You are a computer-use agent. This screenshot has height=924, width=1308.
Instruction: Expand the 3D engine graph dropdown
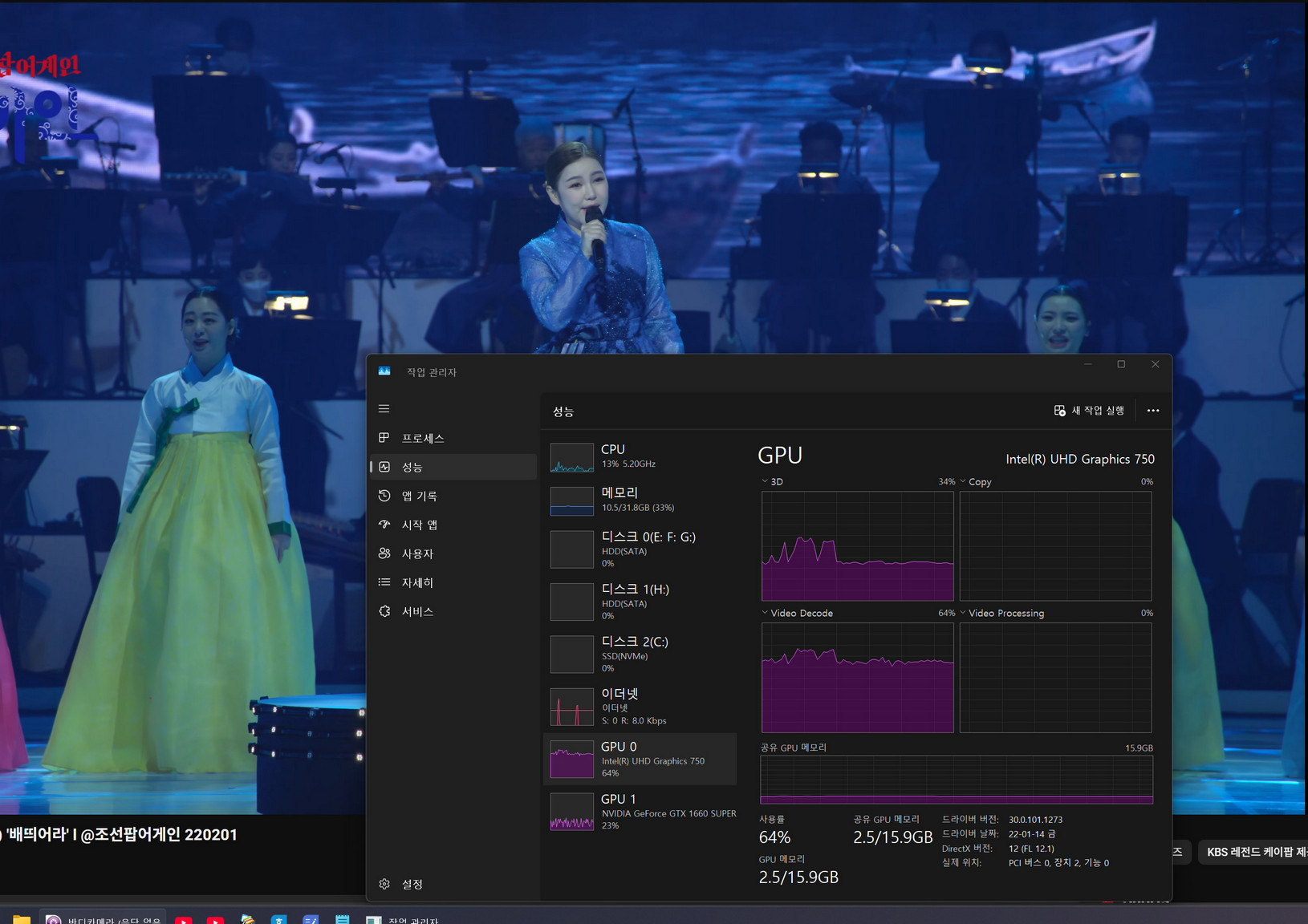(772, 482)
